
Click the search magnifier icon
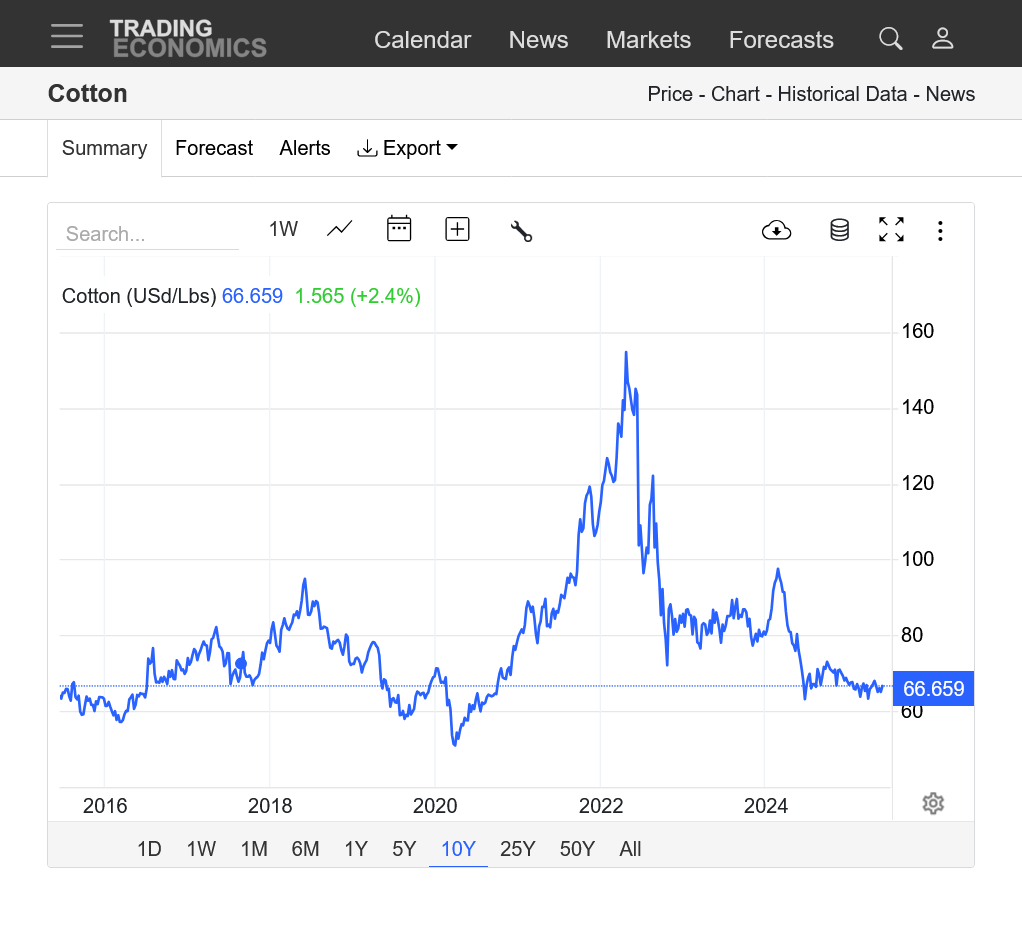[890, 38]
